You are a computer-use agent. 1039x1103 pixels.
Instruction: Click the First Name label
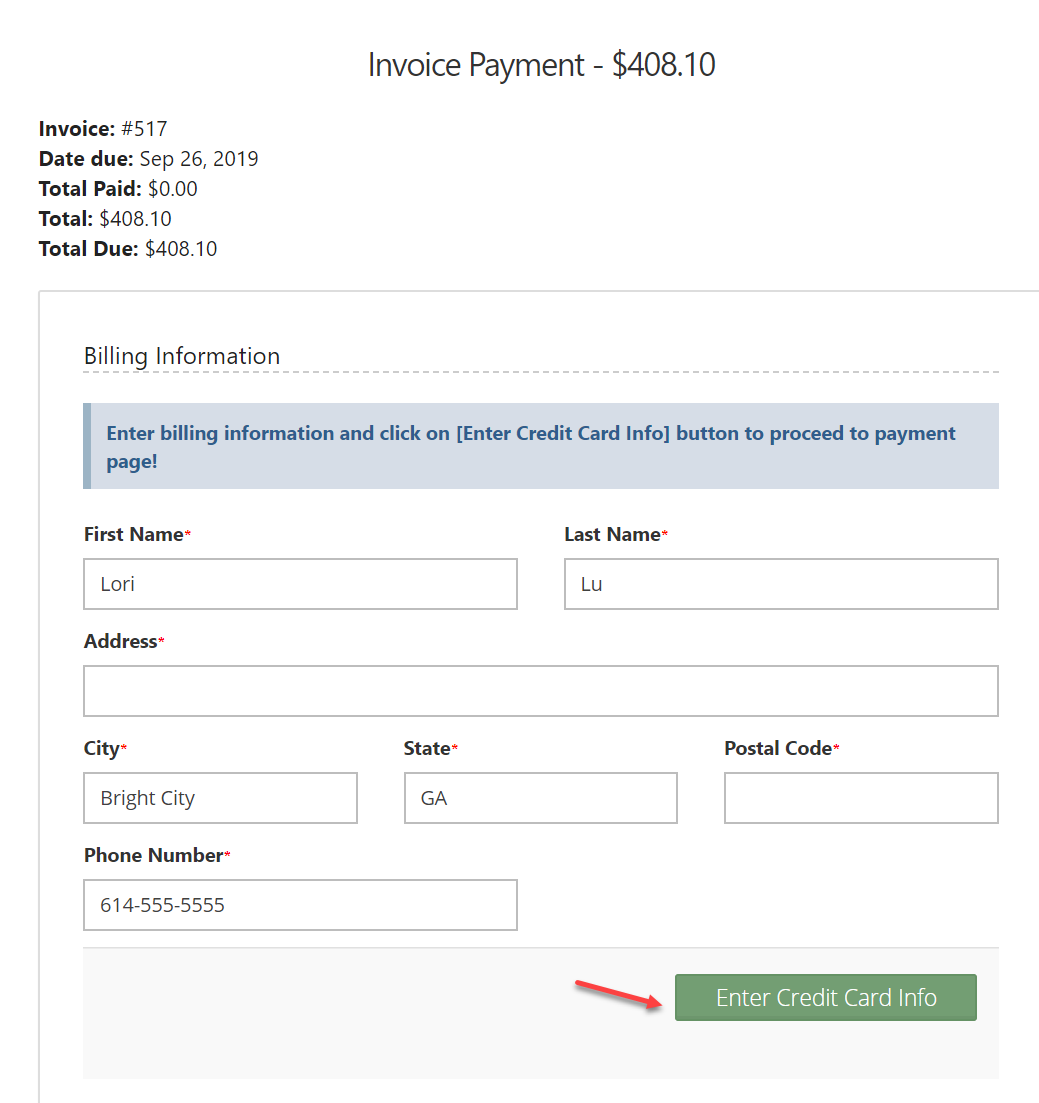point(133,535)
